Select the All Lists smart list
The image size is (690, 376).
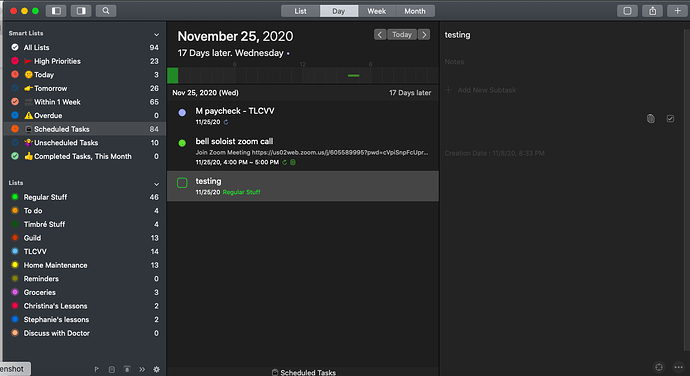tap(84, 48)
